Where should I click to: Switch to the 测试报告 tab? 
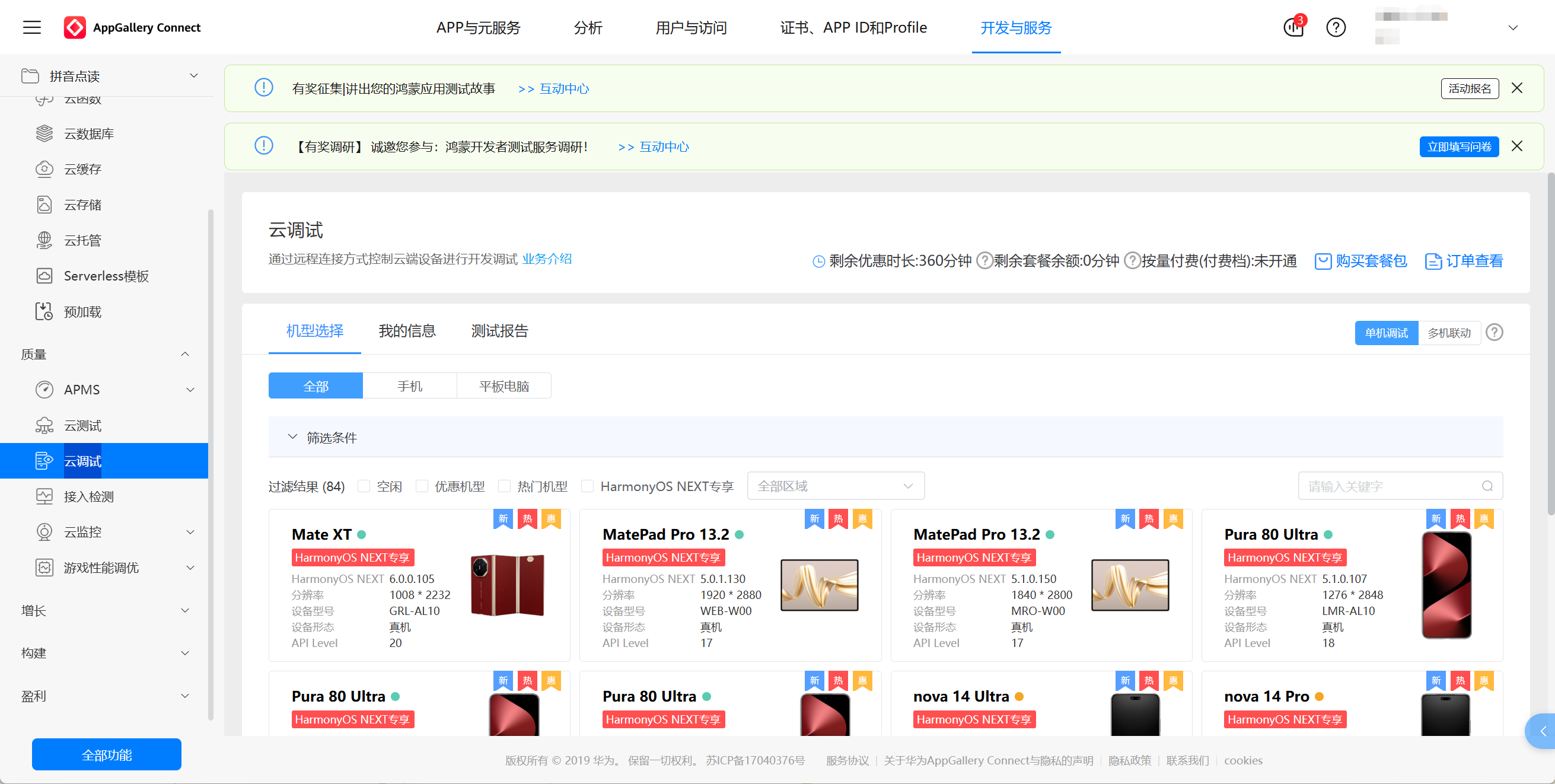pyautogui.click(x=499, y=331)
